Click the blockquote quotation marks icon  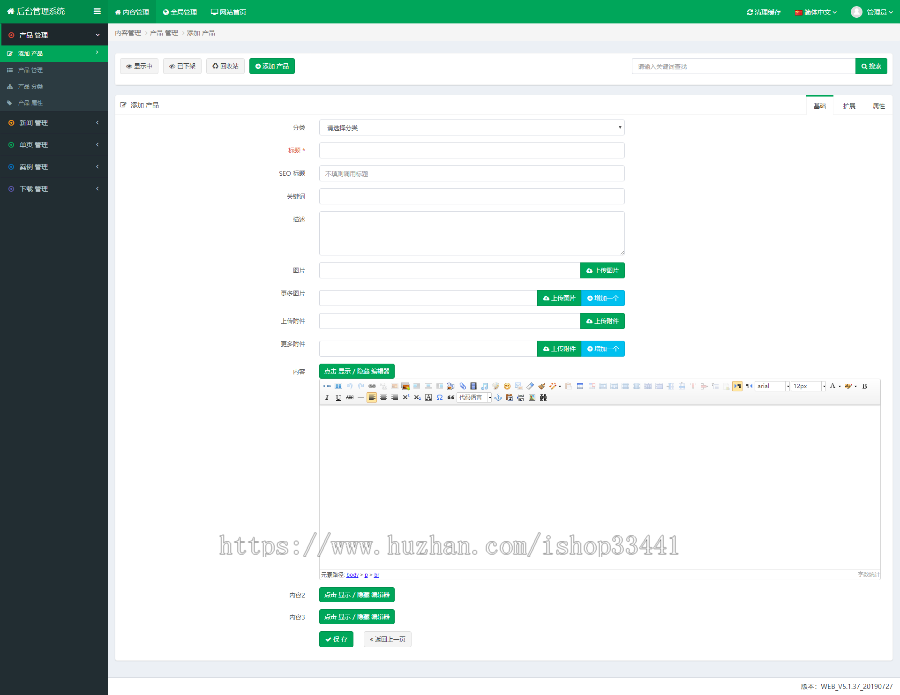(451, 398)
